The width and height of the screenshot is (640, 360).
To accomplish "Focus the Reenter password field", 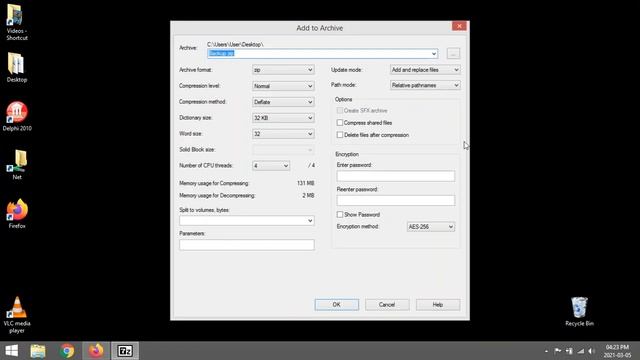I will click(x=396, y=200).
